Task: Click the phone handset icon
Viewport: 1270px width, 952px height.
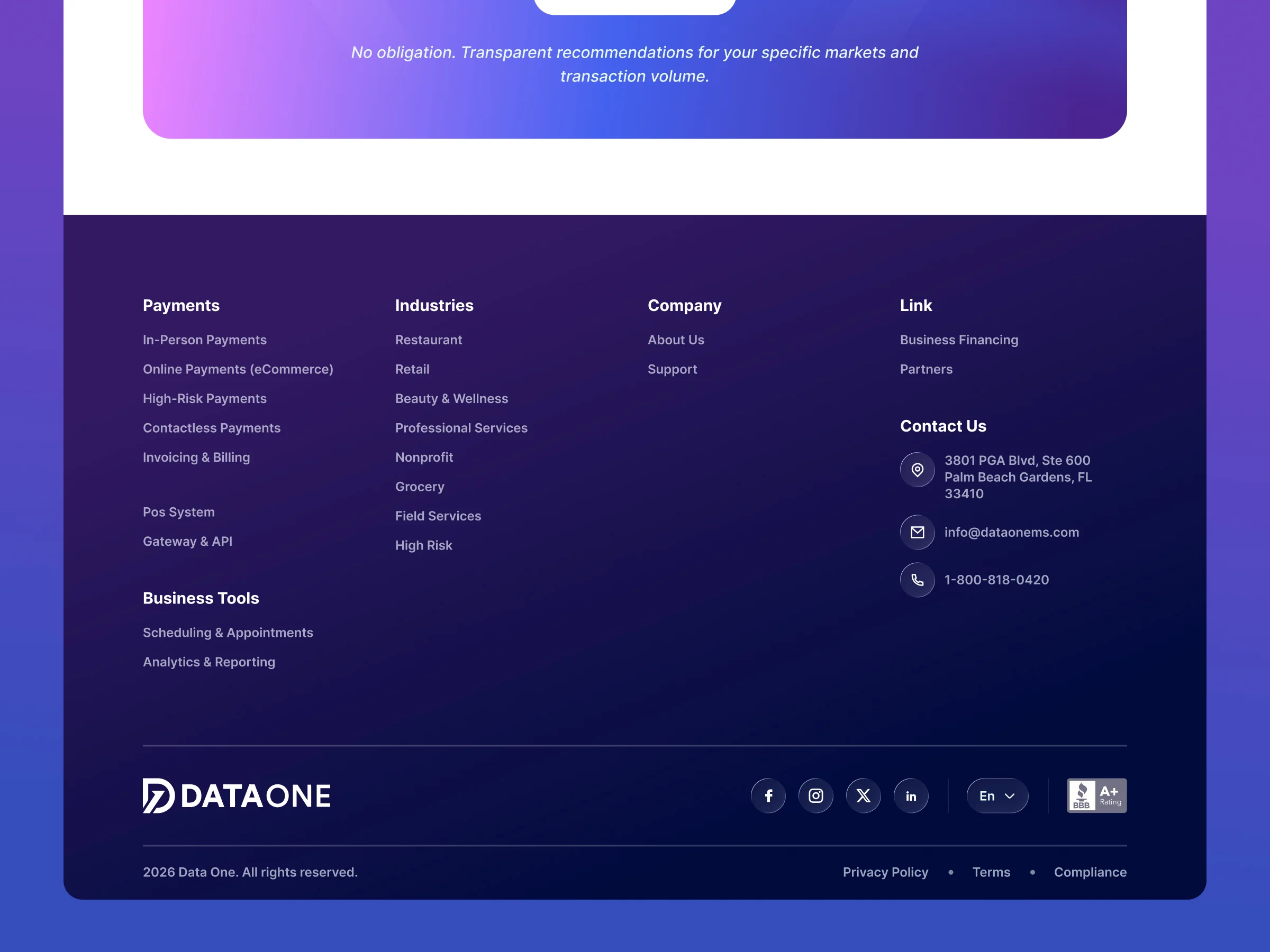Action: pyautogui.click(x=918, y=580)
